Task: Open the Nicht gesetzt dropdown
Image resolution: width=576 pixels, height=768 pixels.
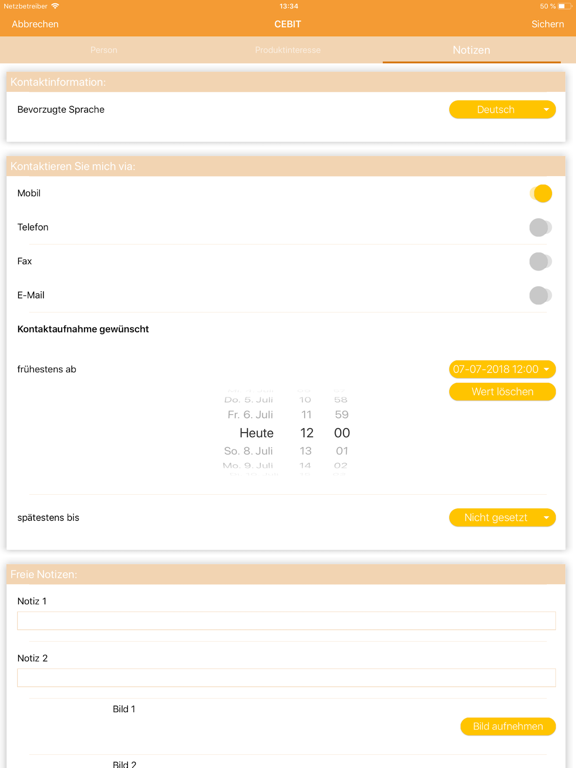Action: 502,518
